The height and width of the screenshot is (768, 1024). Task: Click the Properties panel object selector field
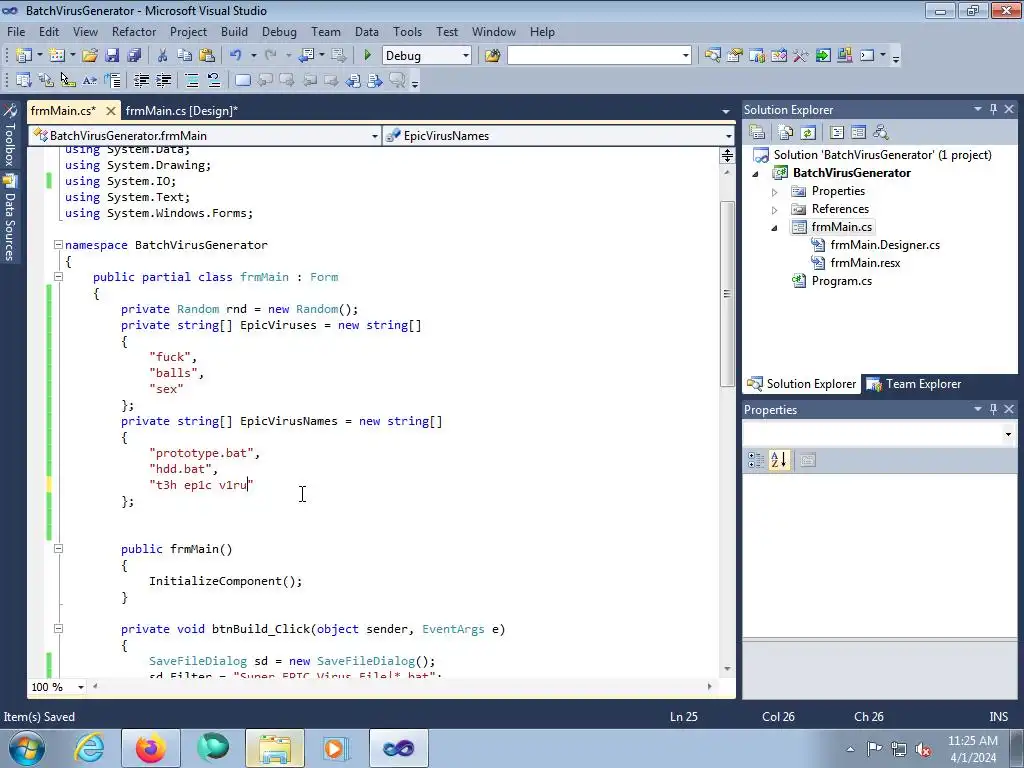coord(880,434)
